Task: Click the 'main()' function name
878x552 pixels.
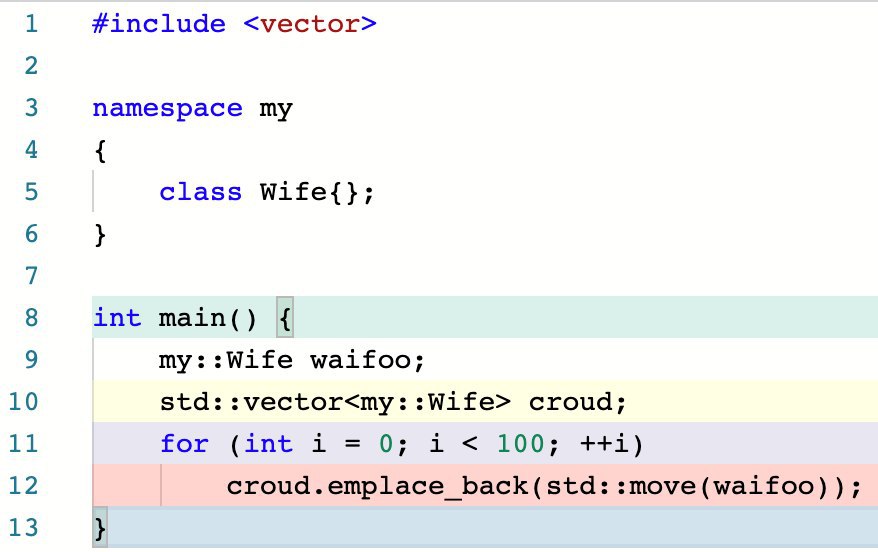Action: 208,318
